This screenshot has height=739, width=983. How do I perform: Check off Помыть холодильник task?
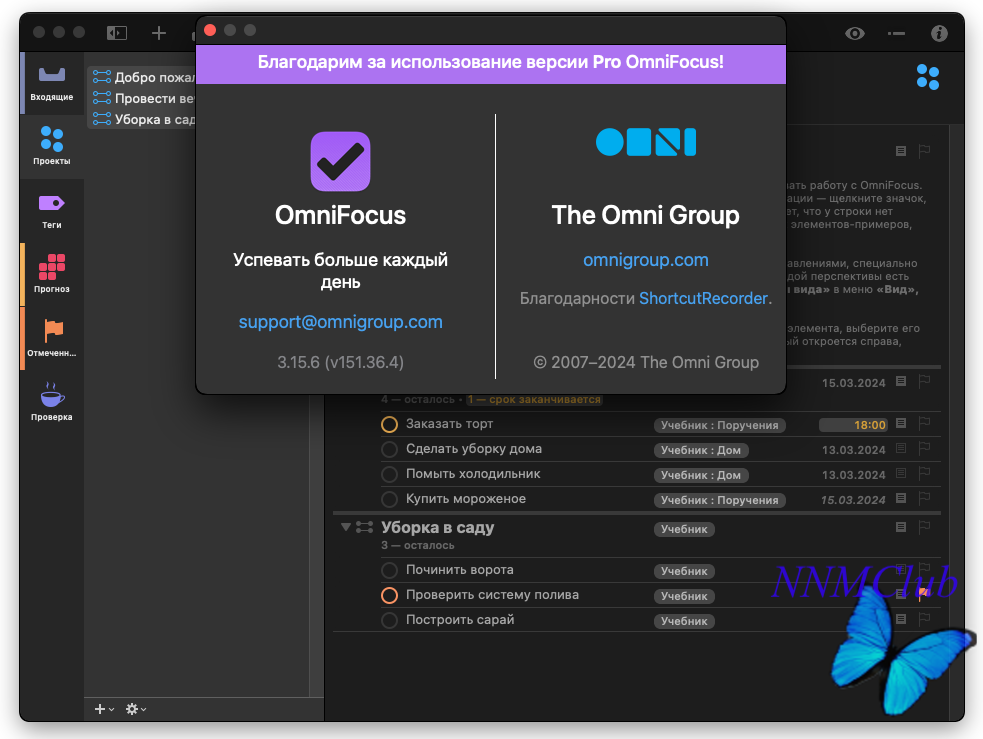(x=389, y=474)
